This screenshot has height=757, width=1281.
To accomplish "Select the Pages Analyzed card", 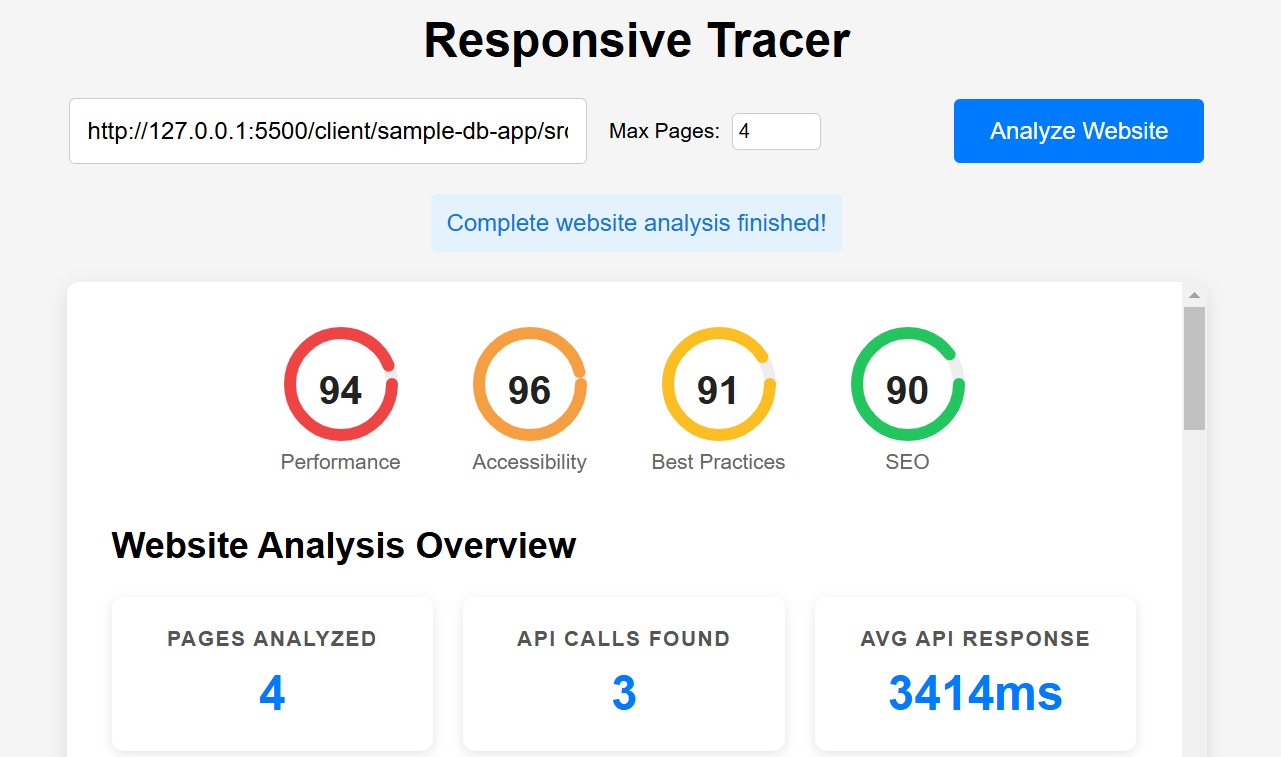I will coord(272,673).
